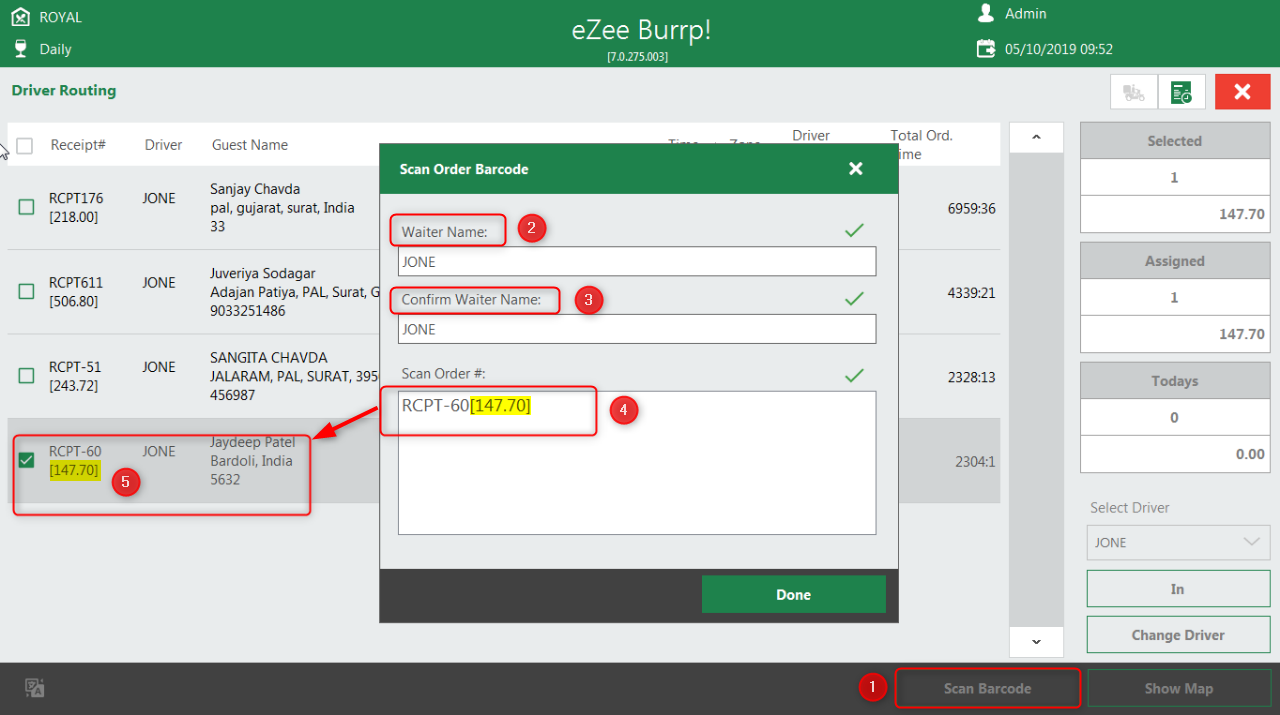Image resolution: width=1280 pixels, height=715 pixels.
Task: Click the green checkmark beside Confirm Waiter Name
Action: 854,298
